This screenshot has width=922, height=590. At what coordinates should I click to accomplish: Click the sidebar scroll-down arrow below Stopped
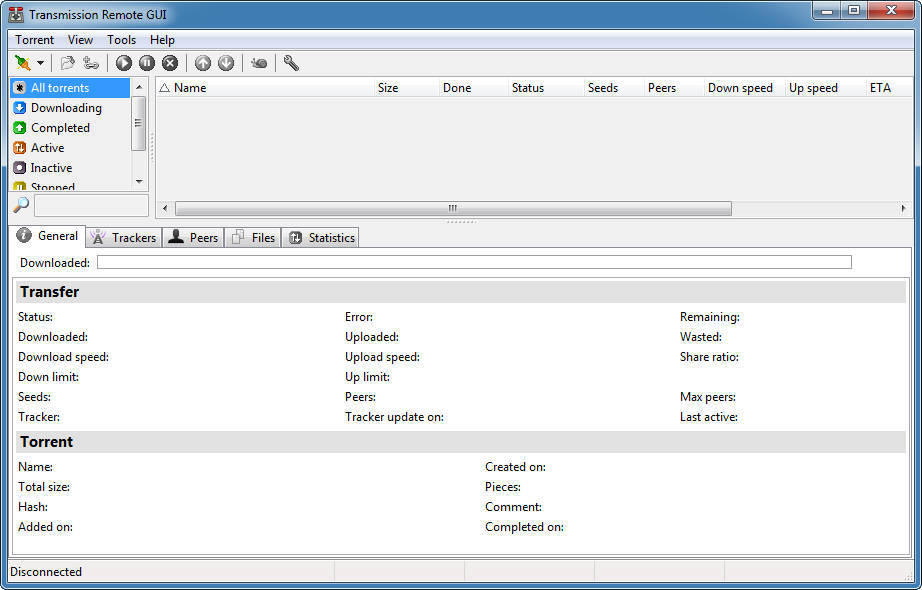(140, 181)
